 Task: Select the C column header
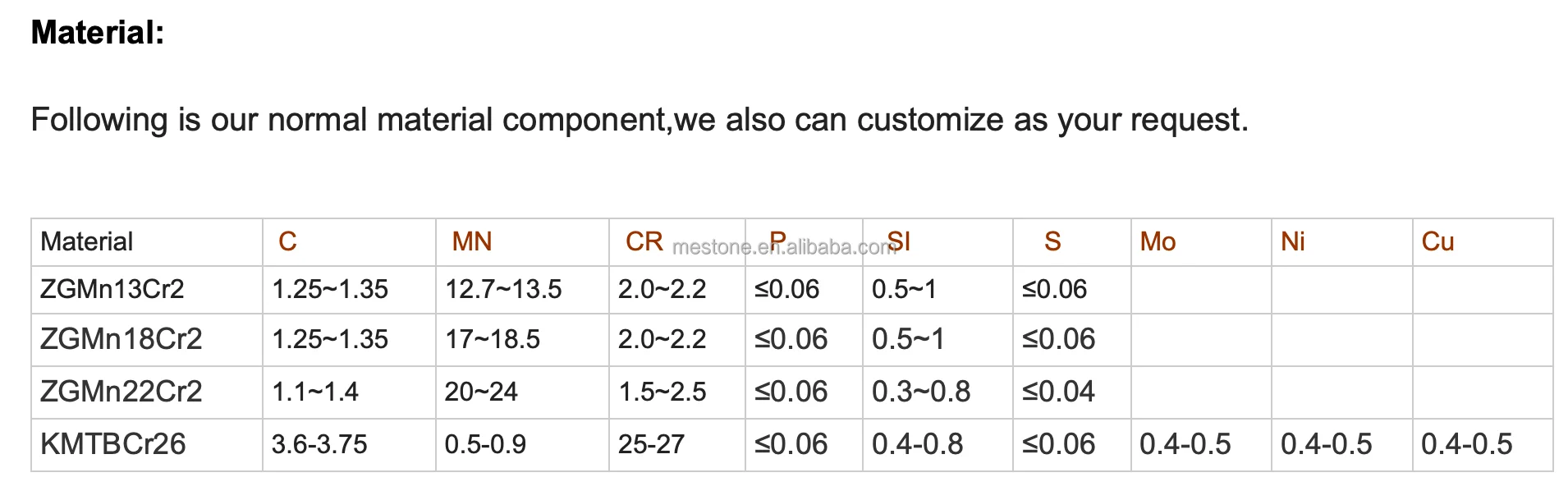pyautogui.click(x=287, y=241)
